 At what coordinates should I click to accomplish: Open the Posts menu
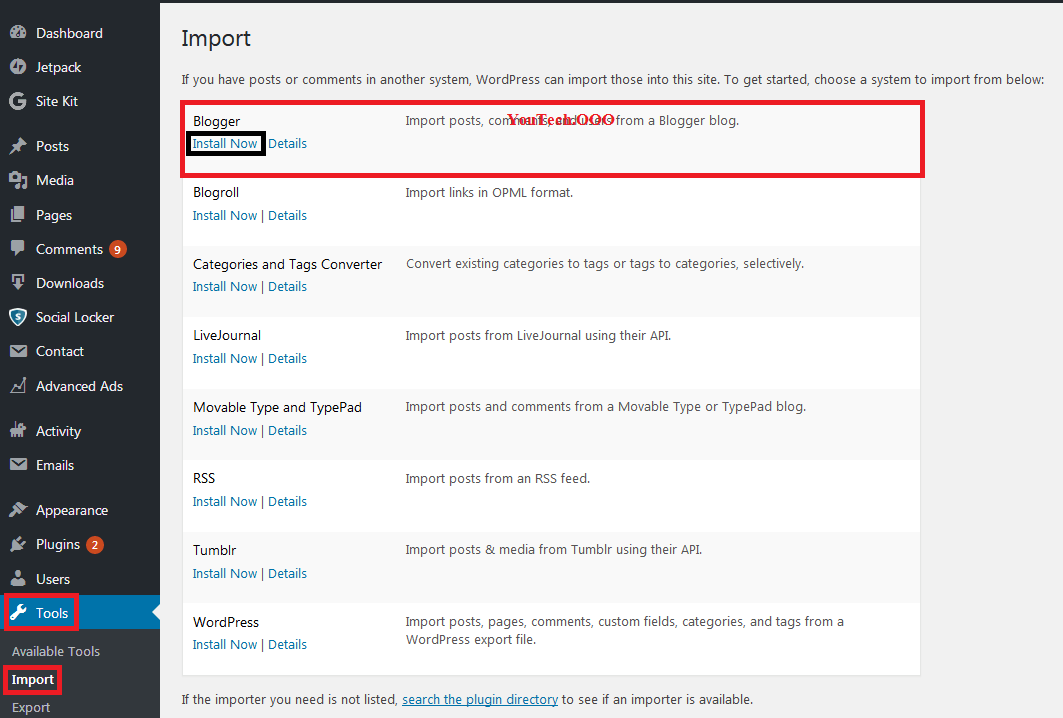point(52,146)
